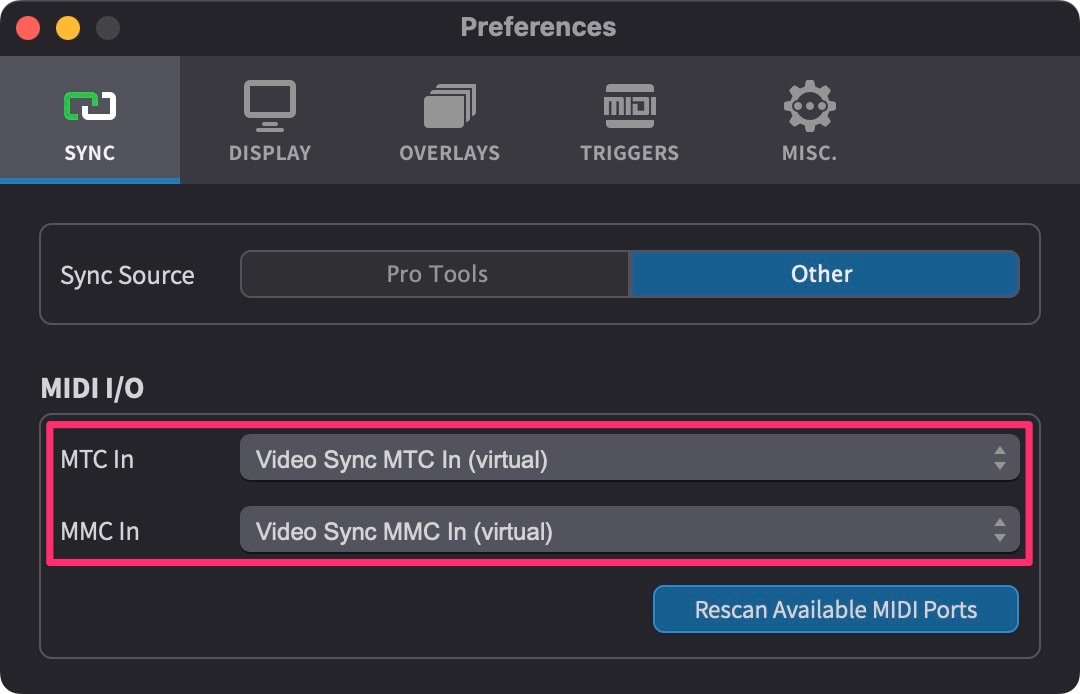Image resolution: width=1080 pixels, height=694 pixels.
Task: Set Sync Source to Pro Tools
Action: (435, 274)
